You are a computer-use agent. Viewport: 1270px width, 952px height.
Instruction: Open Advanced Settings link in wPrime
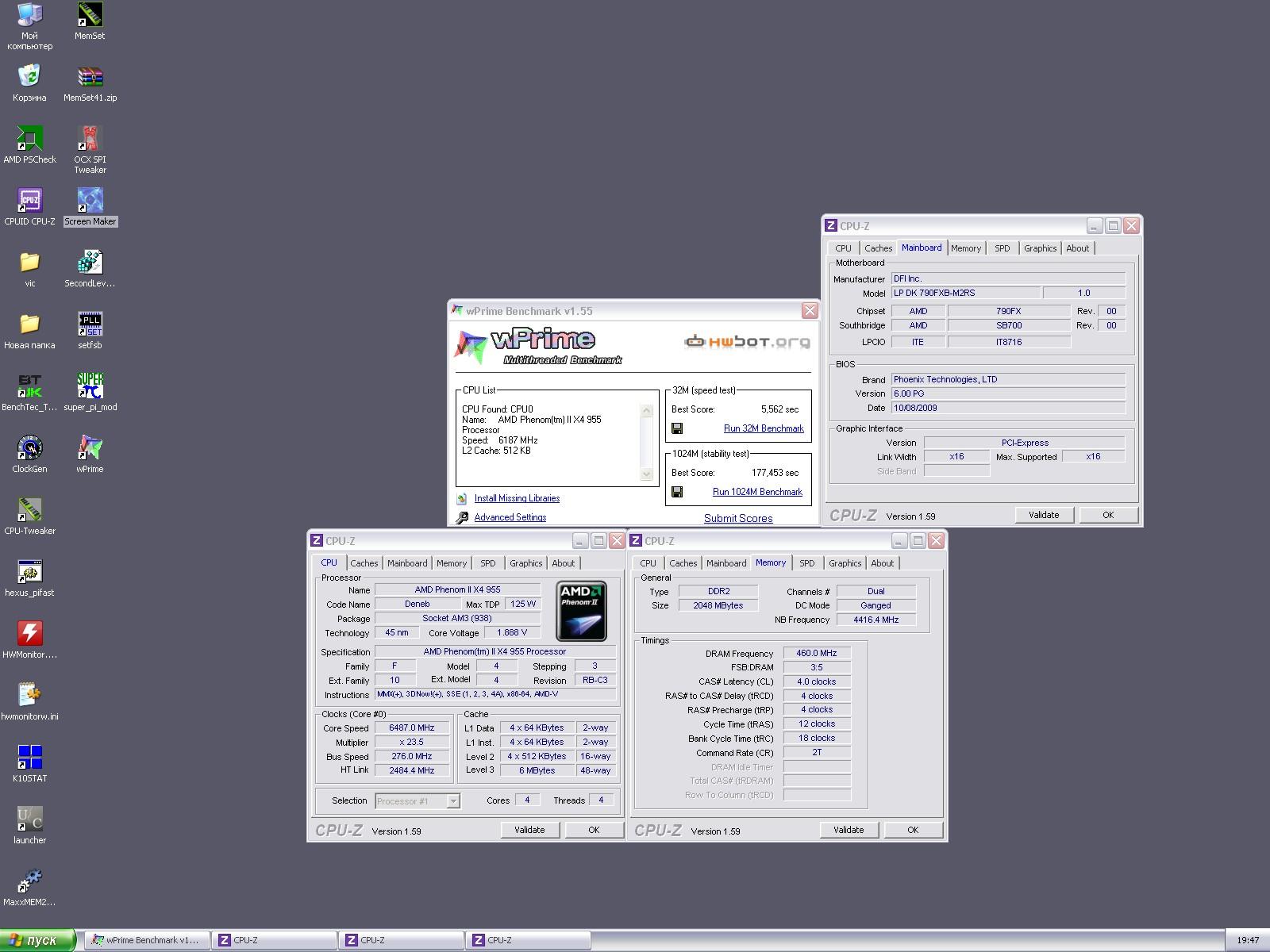point(510,517)
